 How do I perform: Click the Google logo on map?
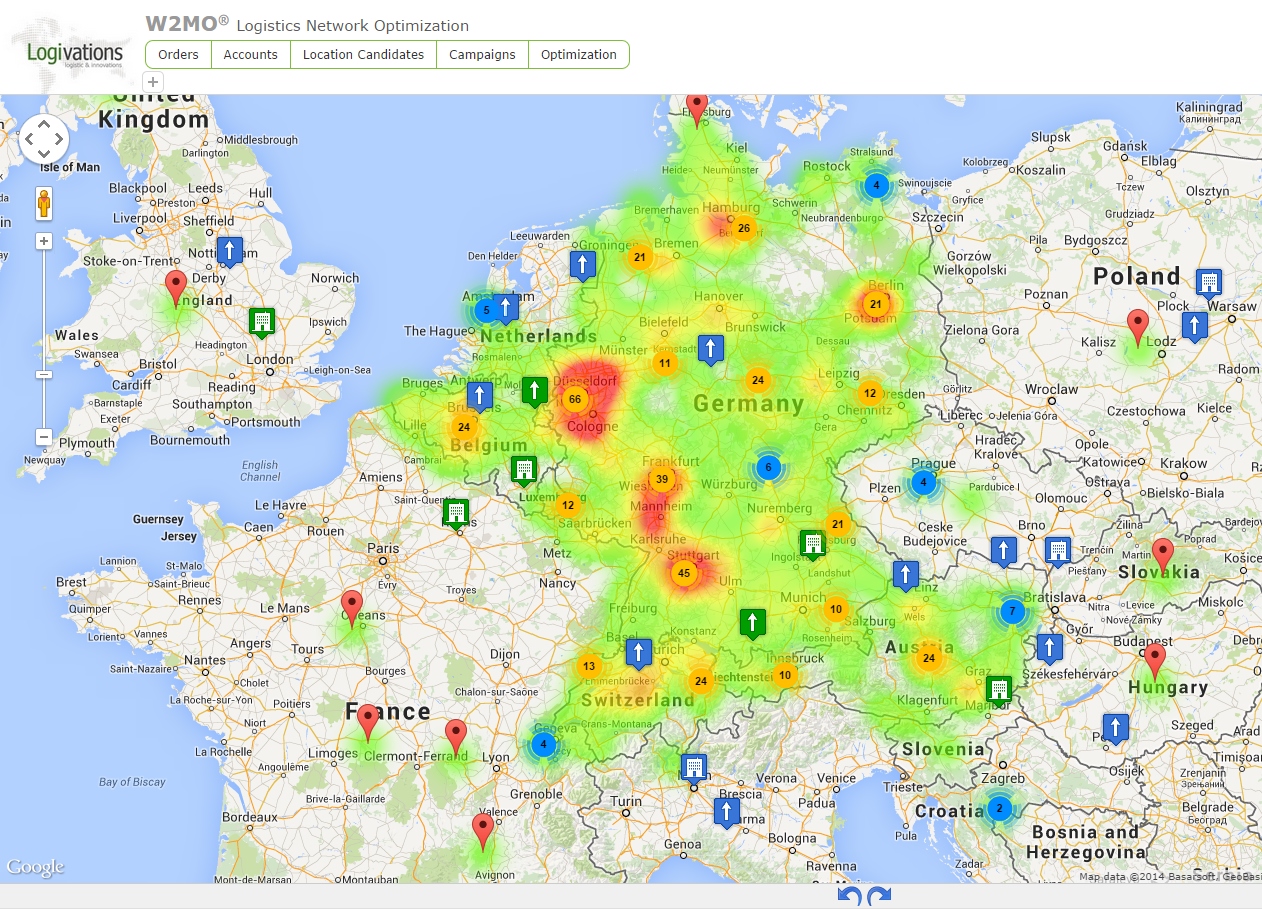35,867
